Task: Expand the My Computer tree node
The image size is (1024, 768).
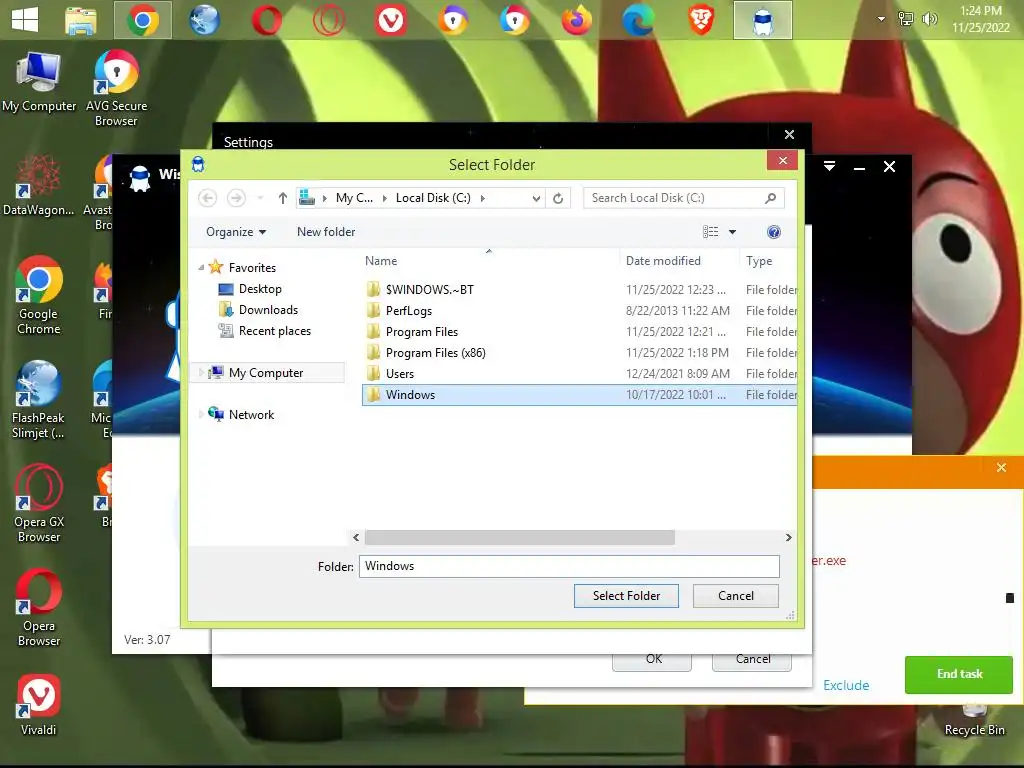Action: click(x=201, y=373)
